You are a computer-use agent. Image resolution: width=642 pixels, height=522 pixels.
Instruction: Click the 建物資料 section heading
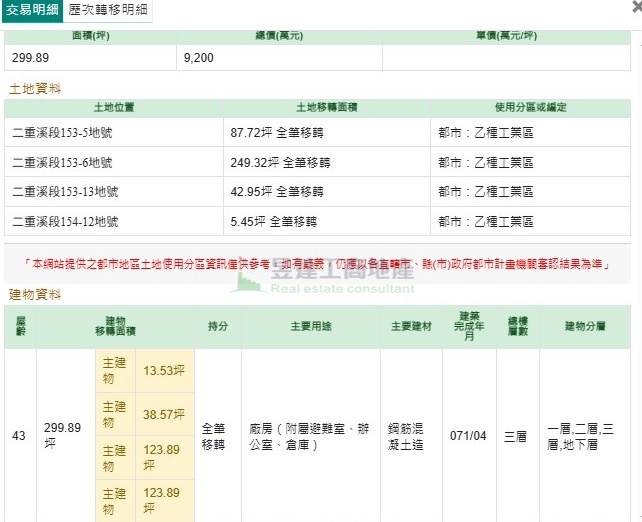(x=35, y=295)
